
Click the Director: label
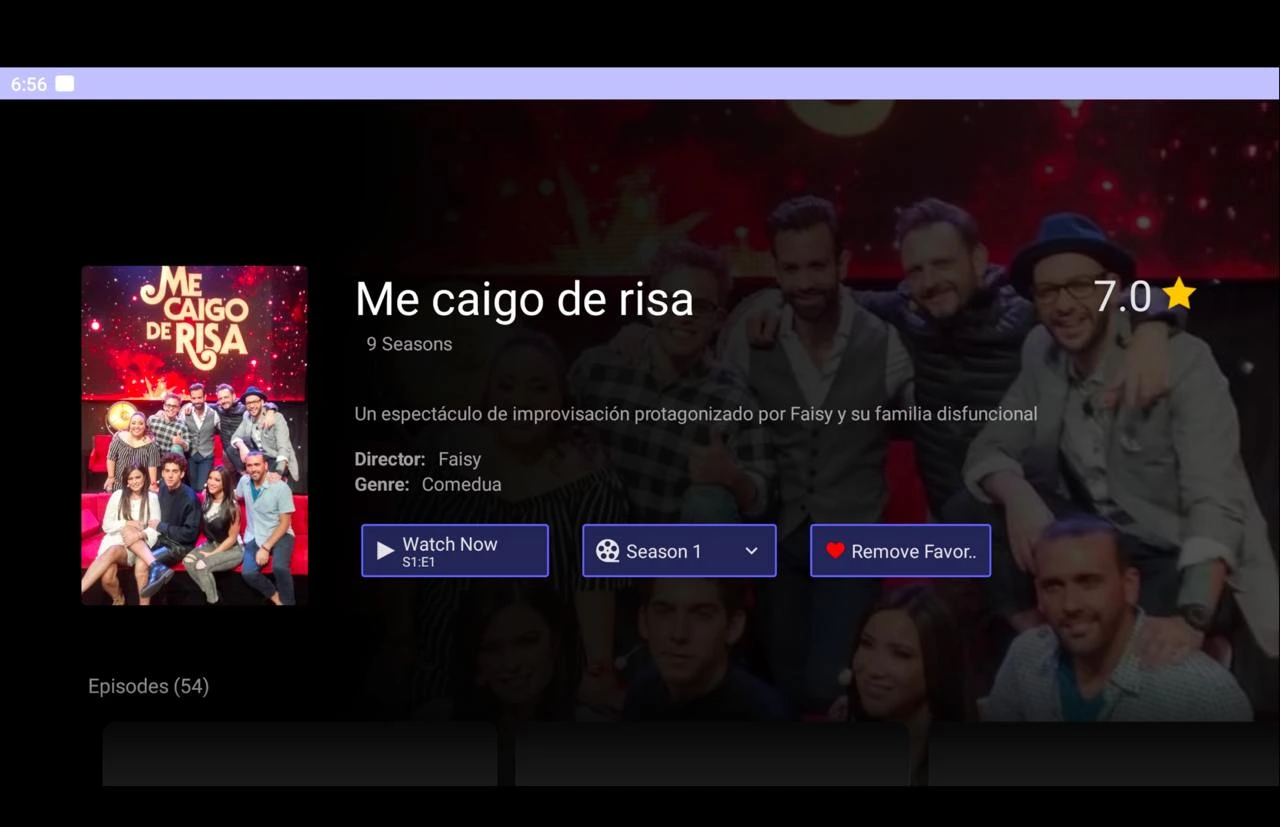pyautogui.click(x=390, y=460)
